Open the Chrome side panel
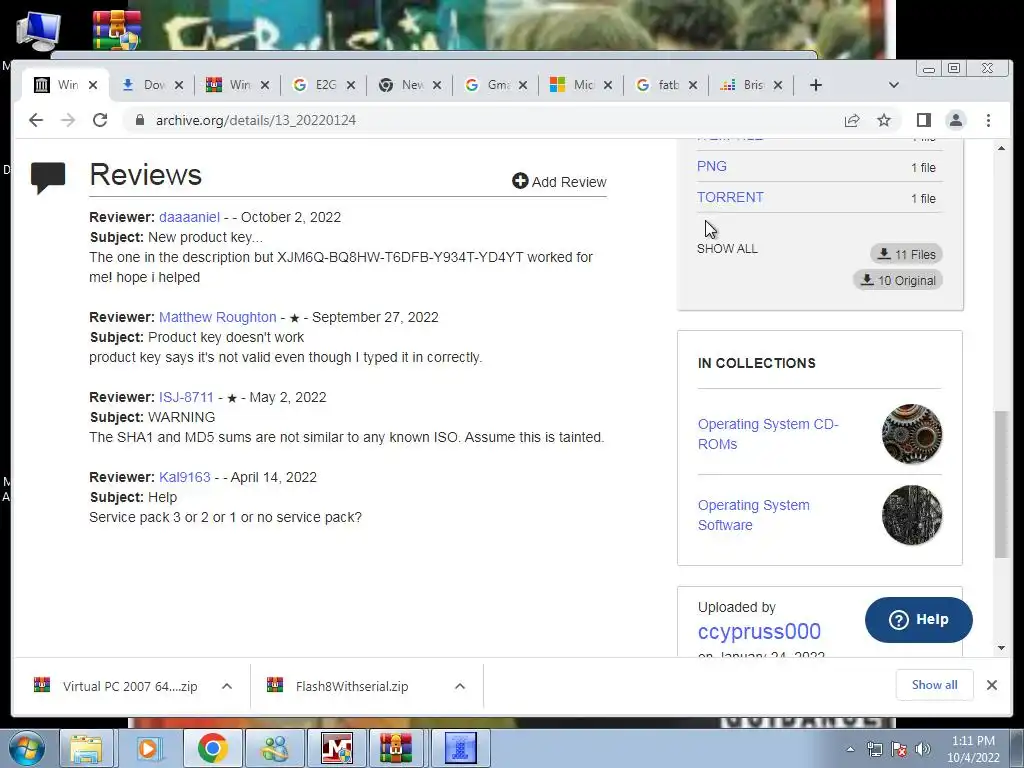 tap(923, 120)
